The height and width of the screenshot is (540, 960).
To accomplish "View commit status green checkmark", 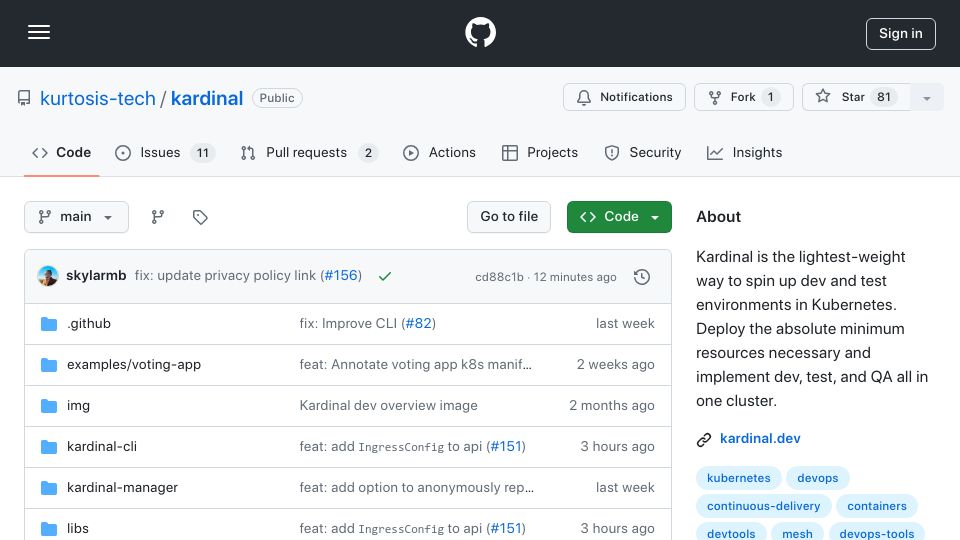I will [384, 276].
